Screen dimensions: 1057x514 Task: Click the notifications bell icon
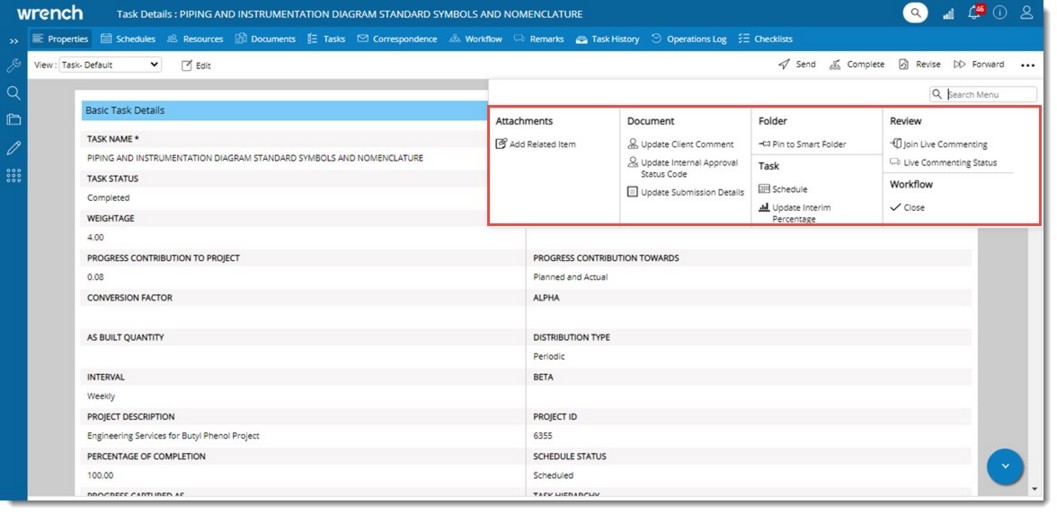(974, 14)
